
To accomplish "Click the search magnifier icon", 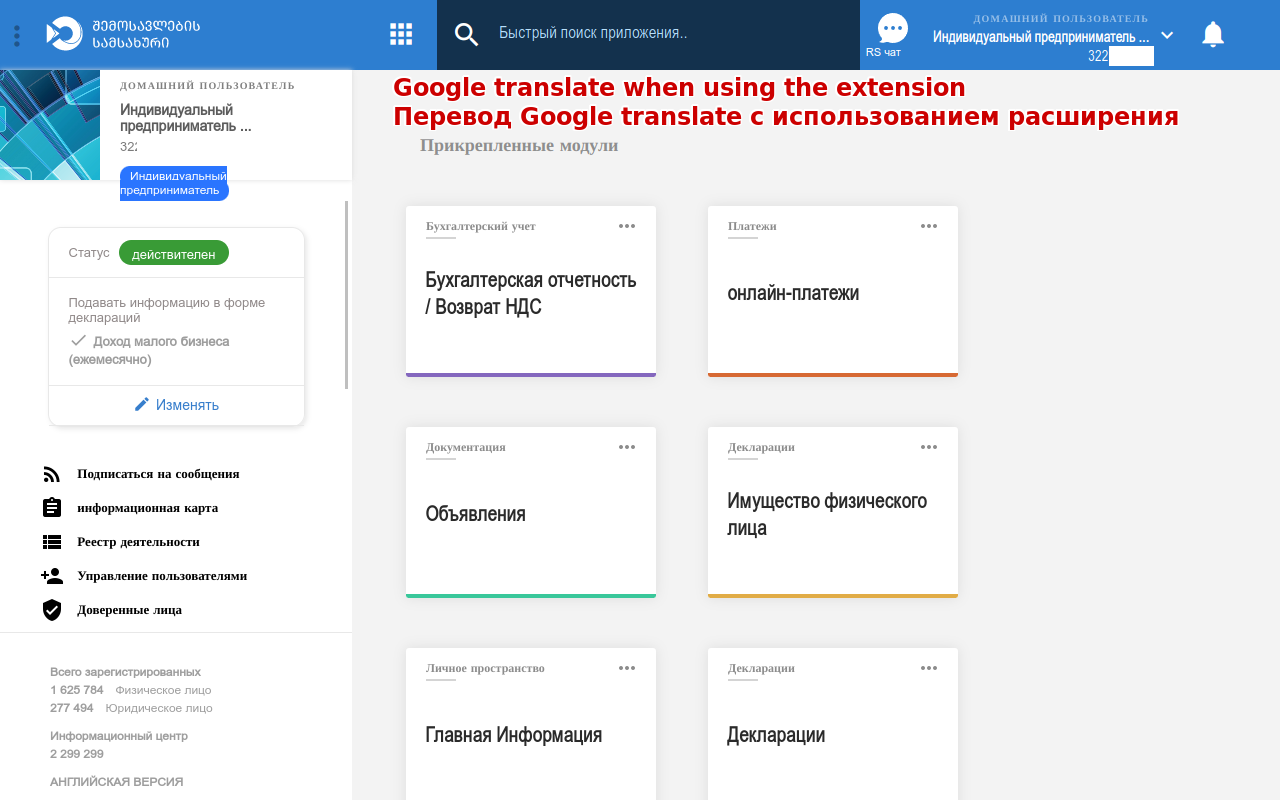I will 466,33.
